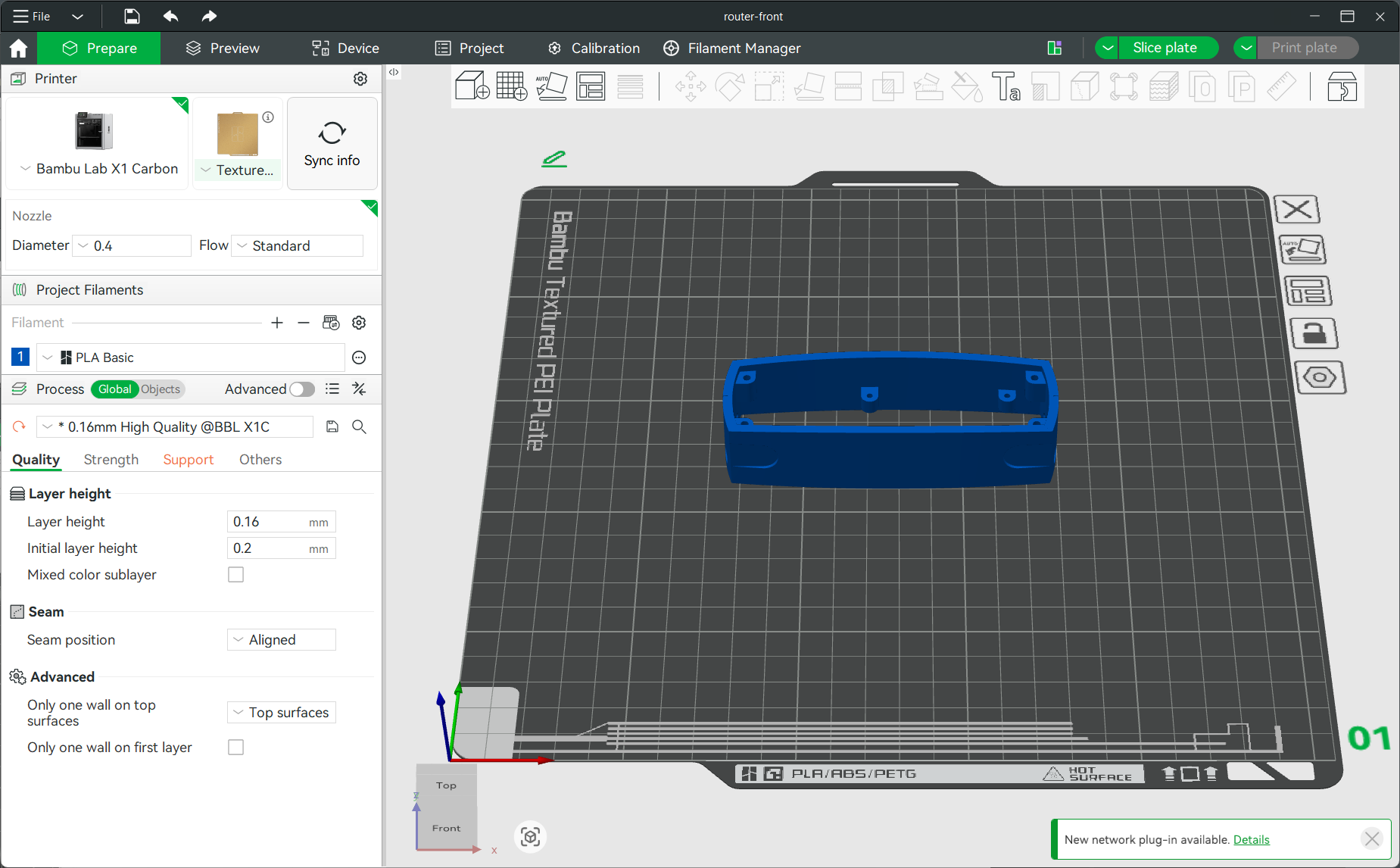Screen dimensions: 1400x868
Task: Select the Move tool in toolbar
Action: (x=691, y=86)
